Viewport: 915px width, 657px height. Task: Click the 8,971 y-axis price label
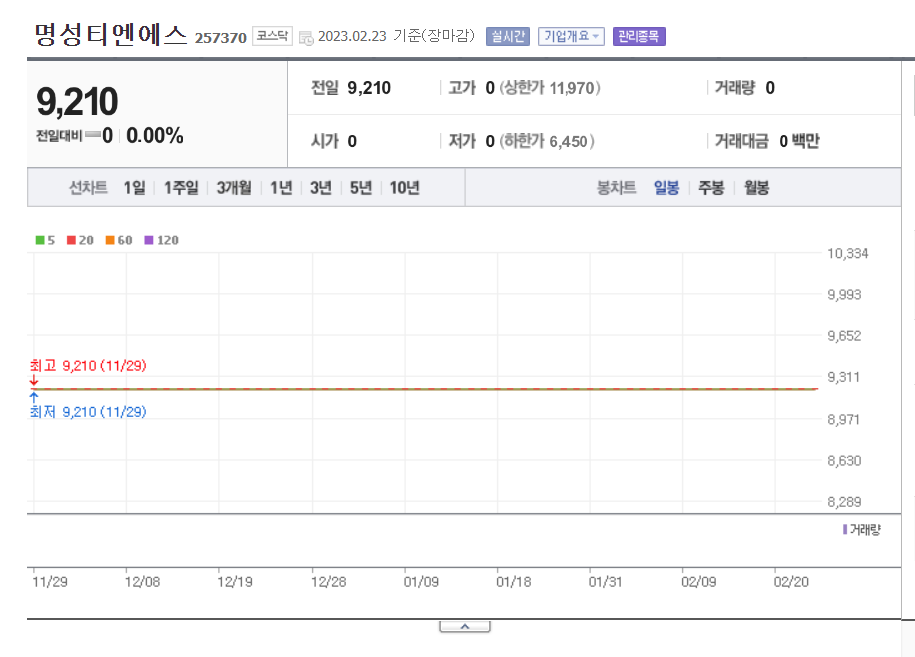pos(843,420)
